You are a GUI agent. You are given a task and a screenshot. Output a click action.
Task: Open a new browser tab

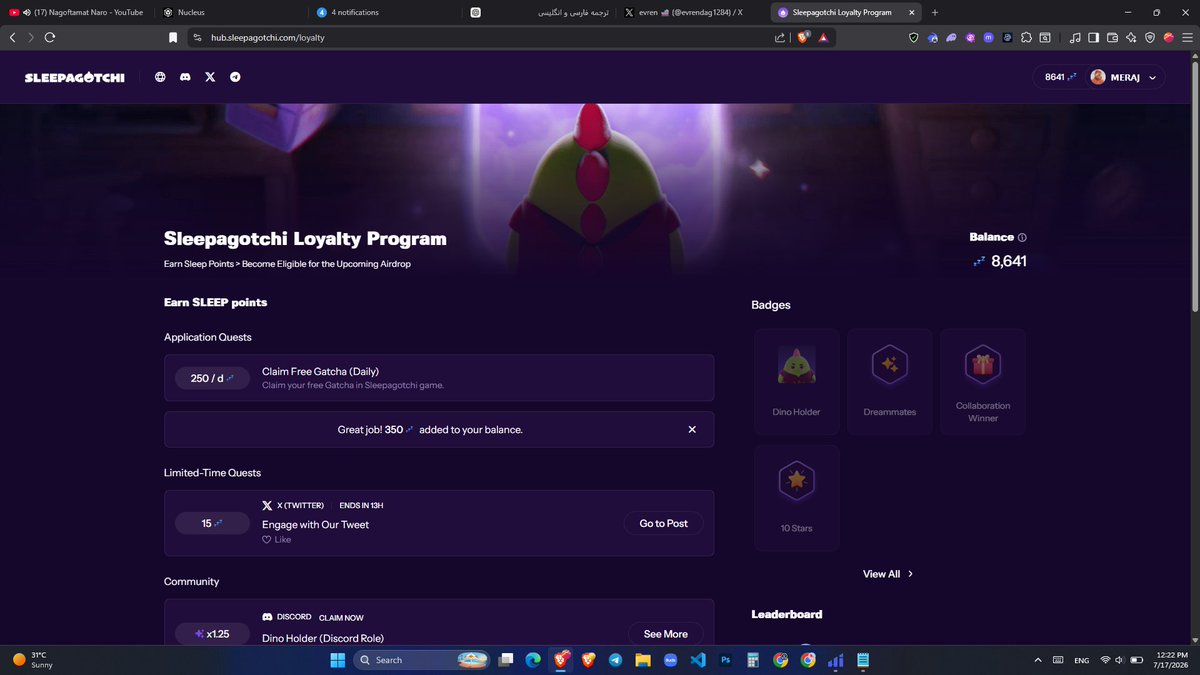click(934, 12)
